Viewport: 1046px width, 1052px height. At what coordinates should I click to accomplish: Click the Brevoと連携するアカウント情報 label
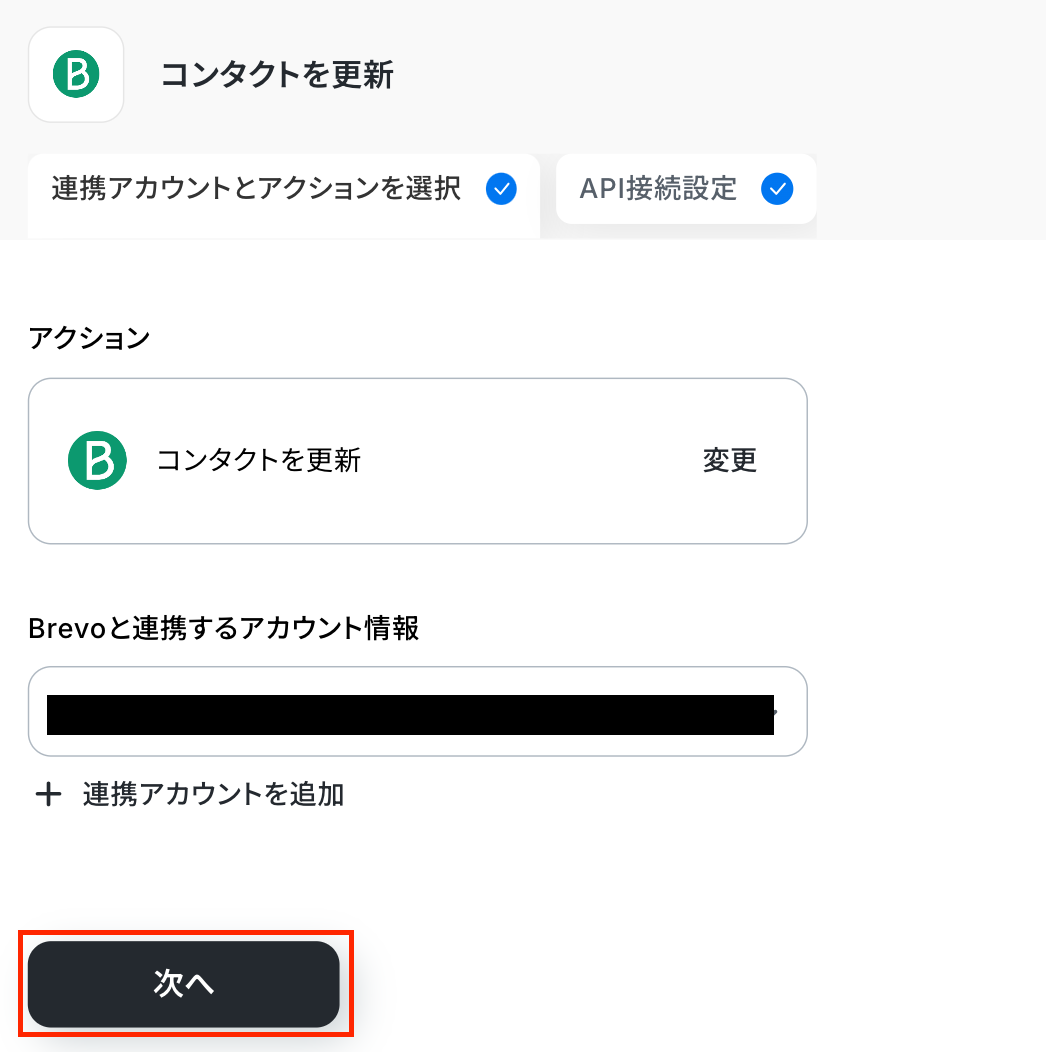tap(223, 628)
